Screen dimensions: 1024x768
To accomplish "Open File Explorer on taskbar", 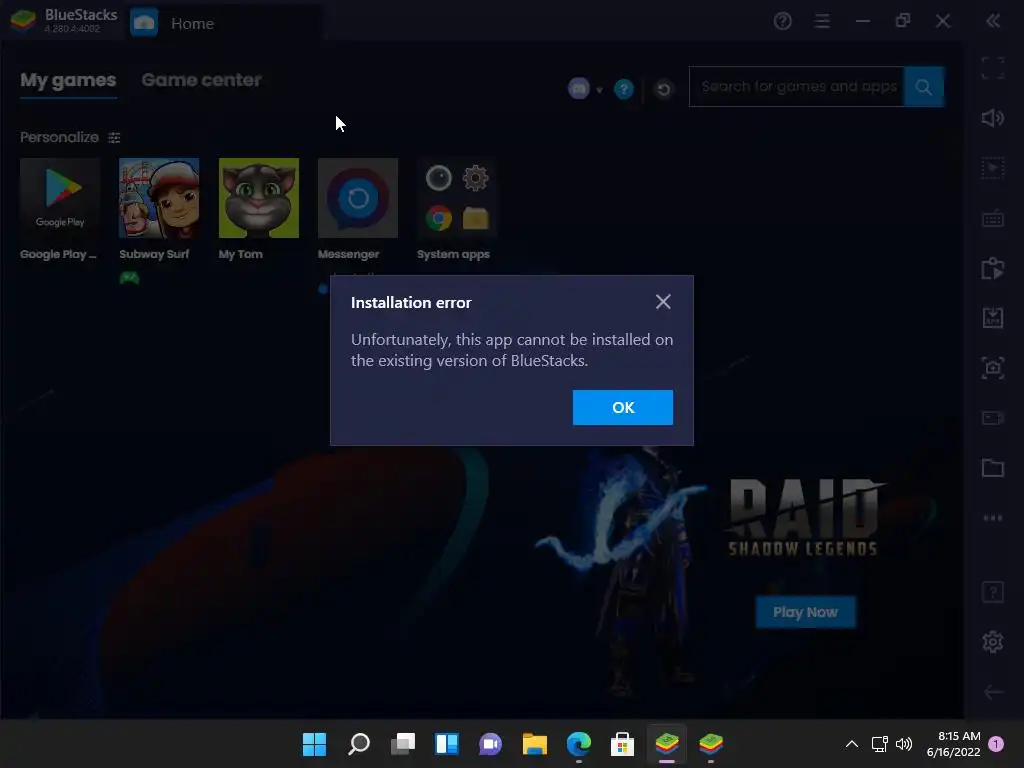I will click(535, 744).
